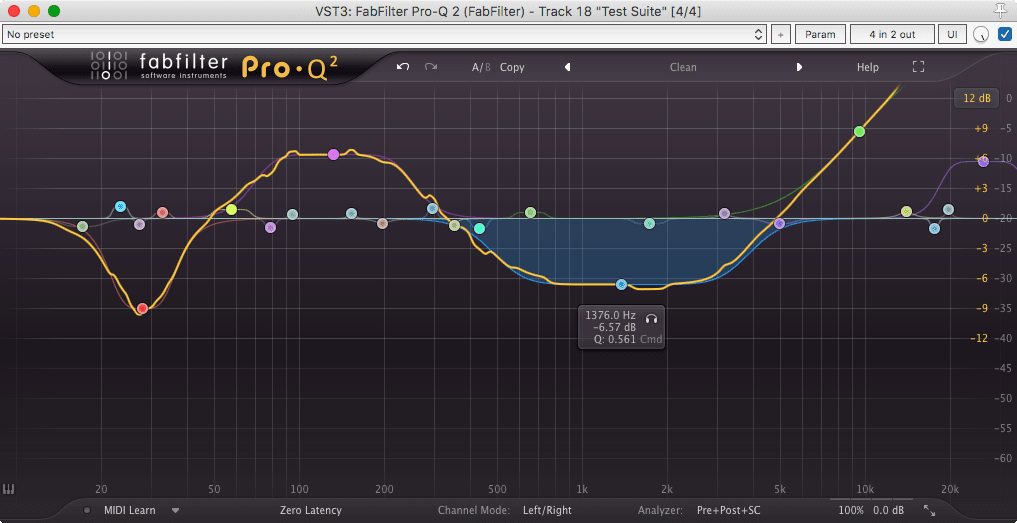The image size is (1017, 523).
Task: Click the blue band node near 300 Hz
Action: pyautogui.click(x=433, y=208)
